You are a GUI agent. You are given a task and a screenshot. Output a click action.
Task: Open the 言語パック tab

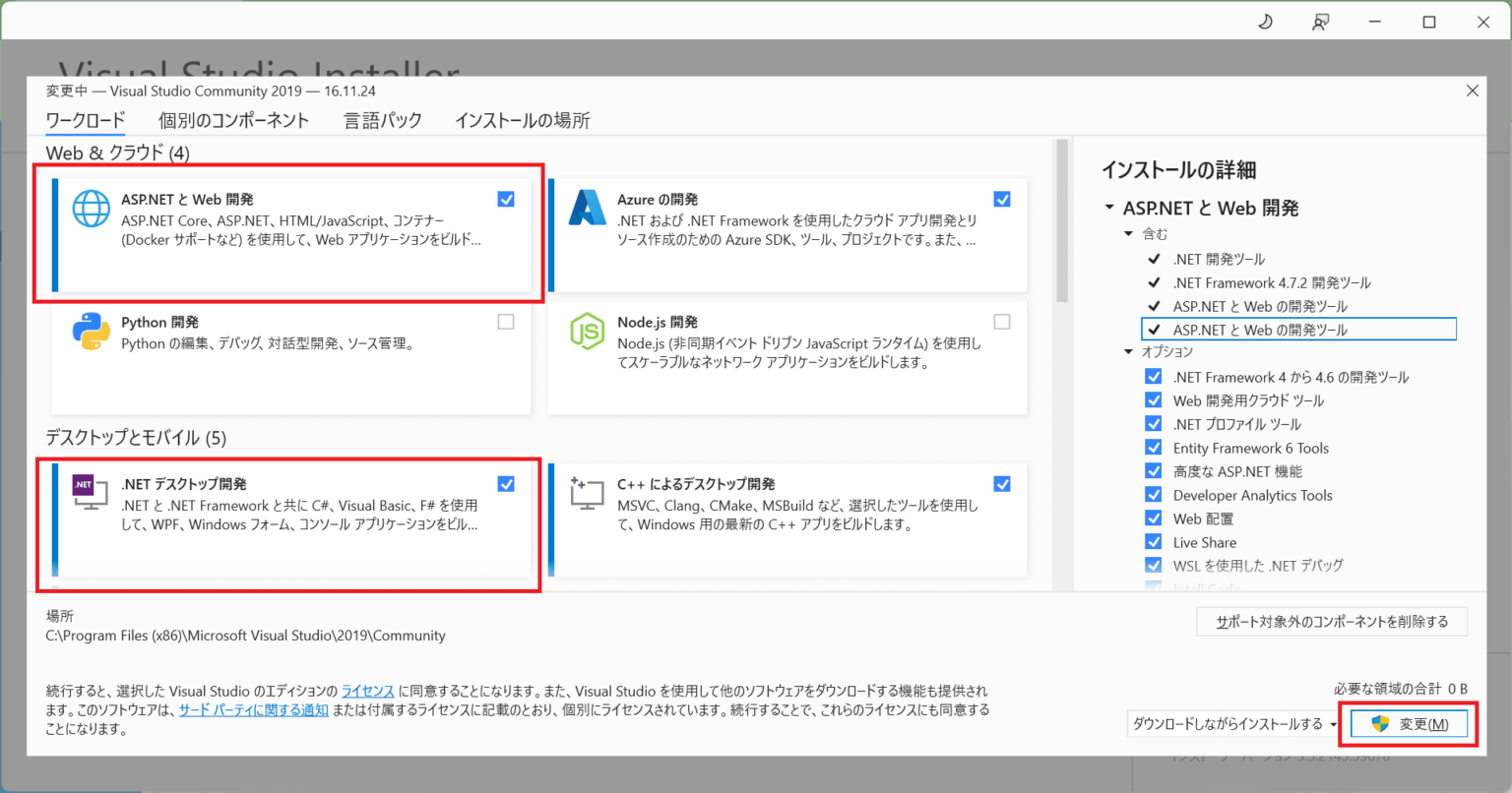[382, 120]
